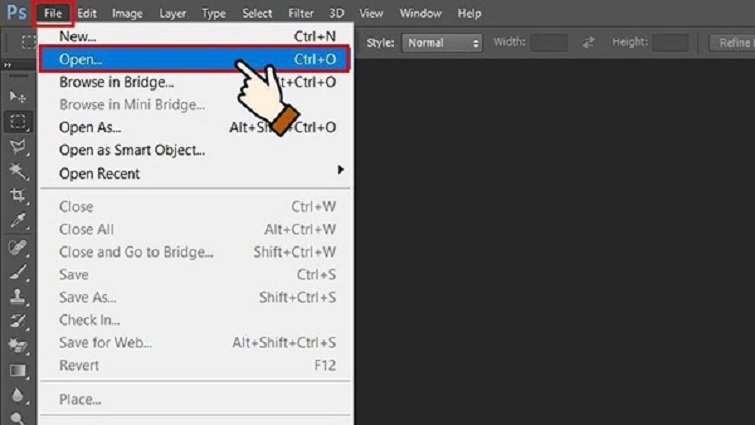
Task: Click the Height input field
Action: click(x=670, y=42)
